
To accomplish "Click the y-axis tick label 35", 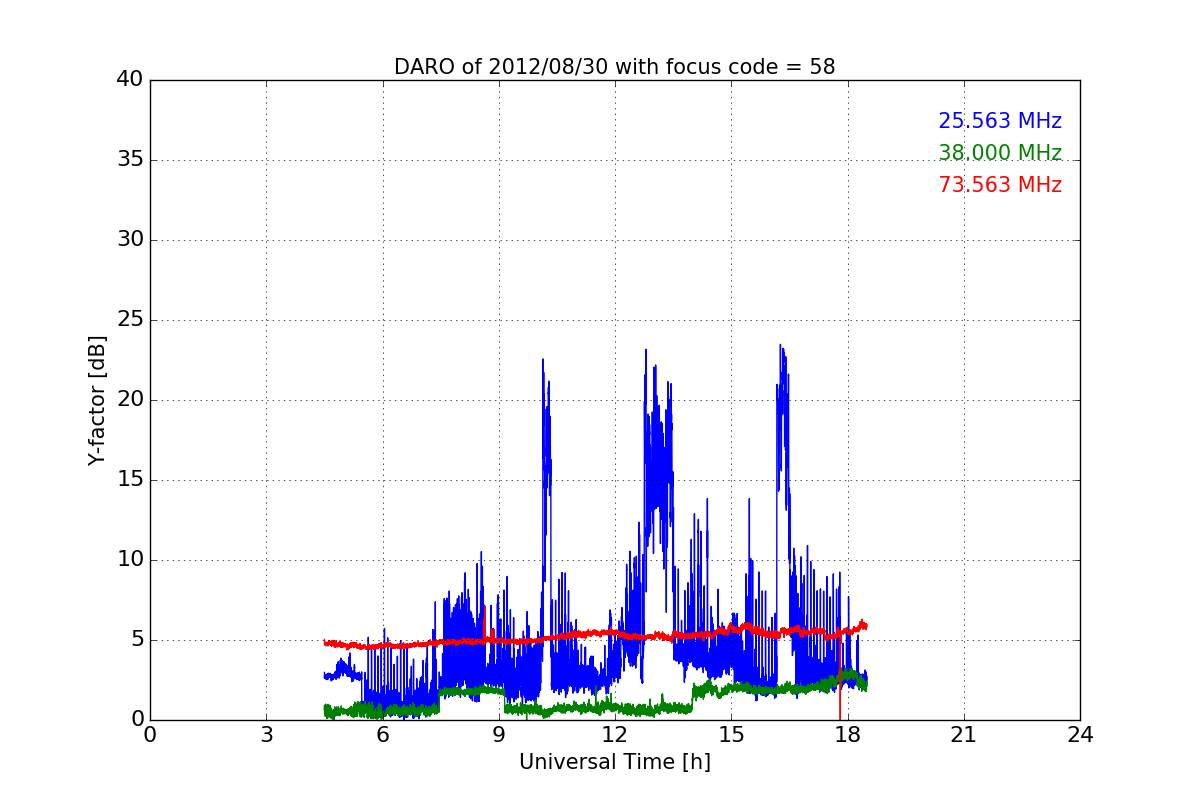I will point(130,160).
